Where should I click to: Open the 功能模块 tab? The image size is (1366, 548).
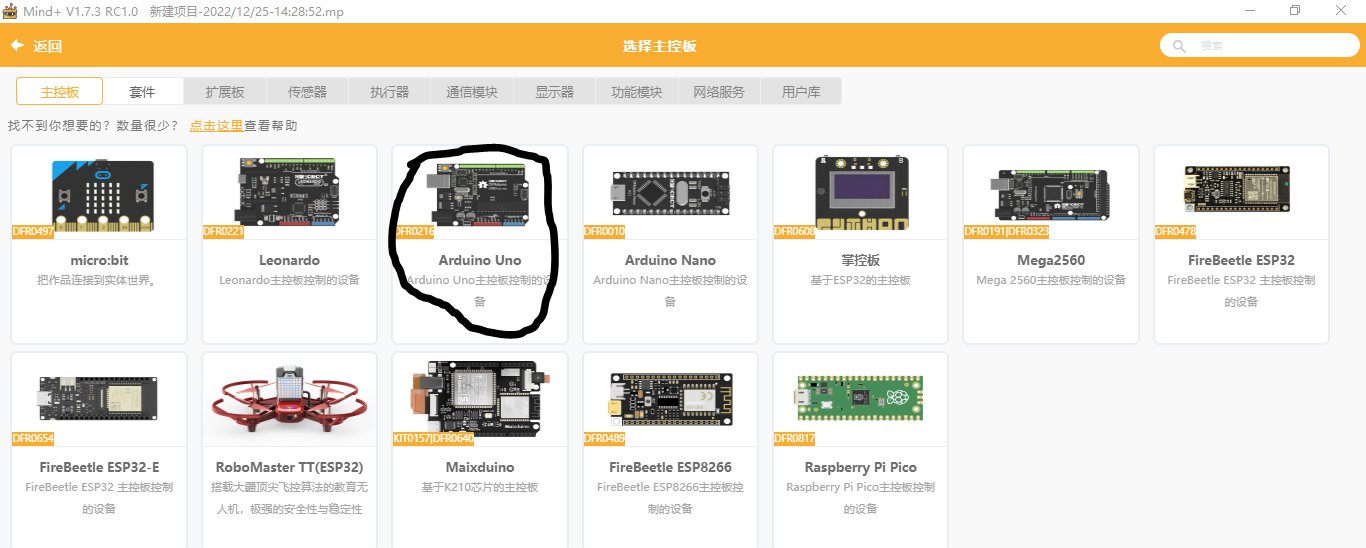pyautogui.click(x=637, y=92)
